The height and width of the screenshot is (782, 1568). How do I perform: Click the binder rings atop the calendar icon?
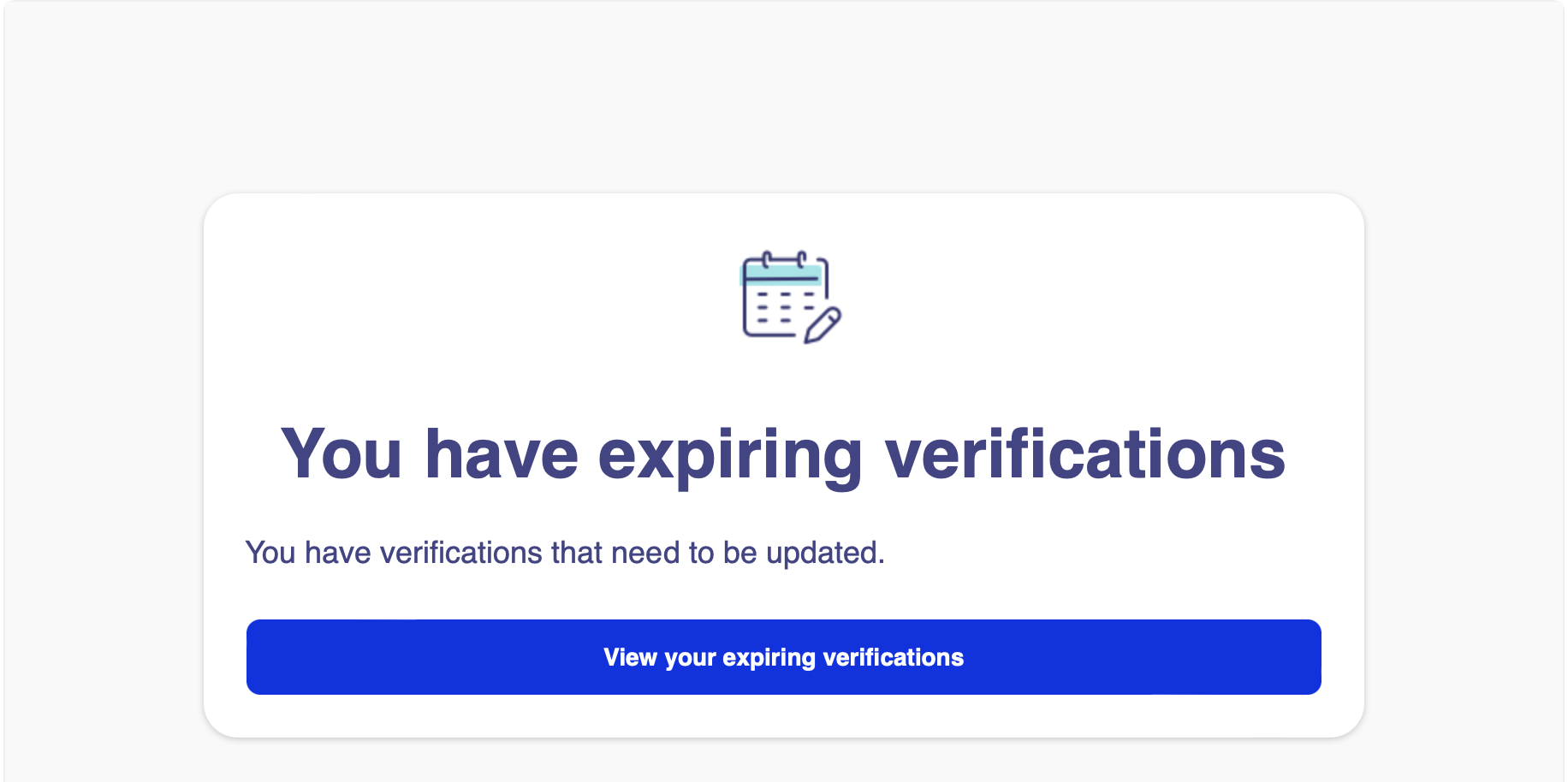(x=784, y=258)
